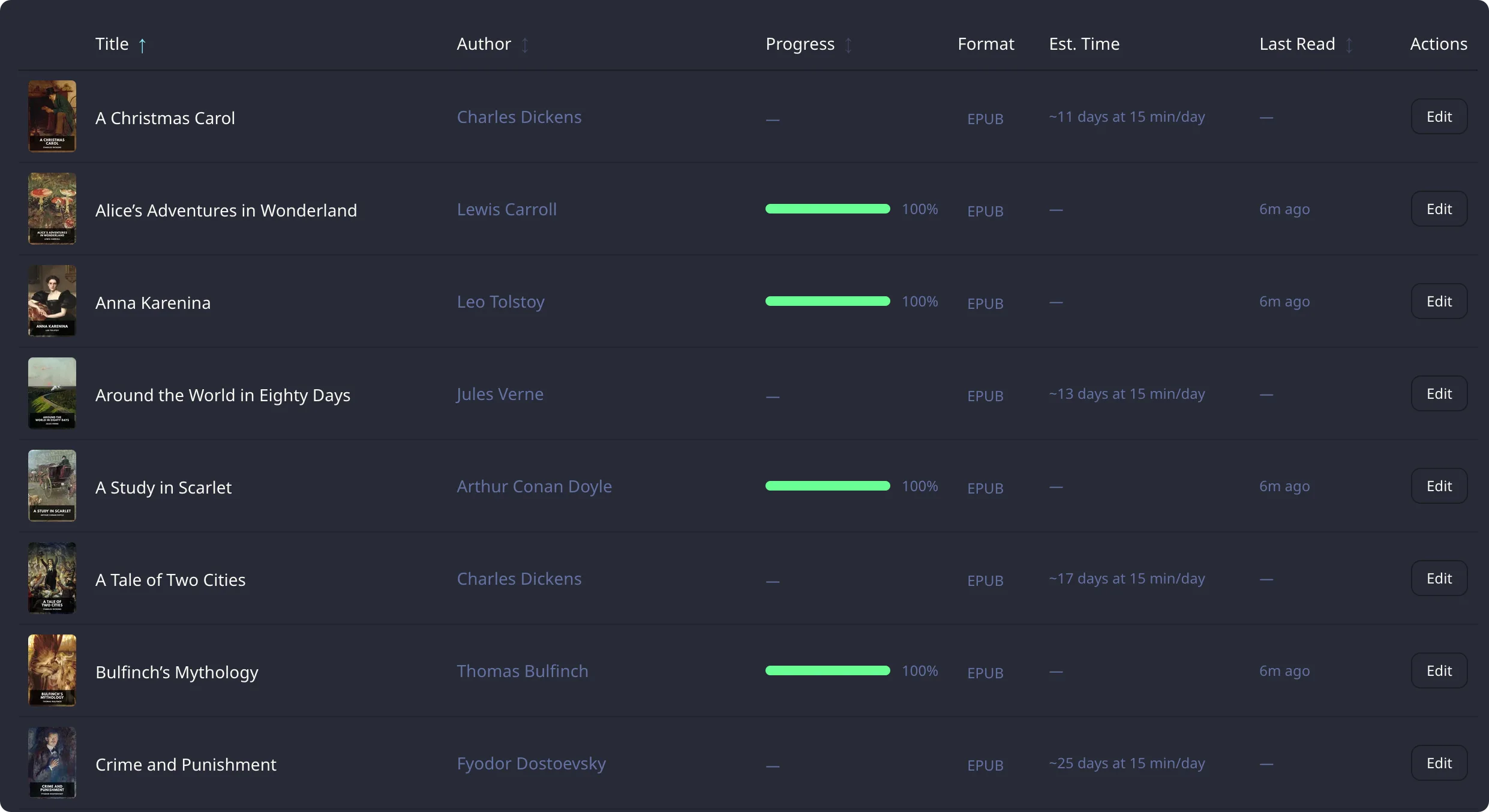This screenshot has height=812, width=1489.
Task: Open Around the World in Eighty Days cover
Action: 52,393
